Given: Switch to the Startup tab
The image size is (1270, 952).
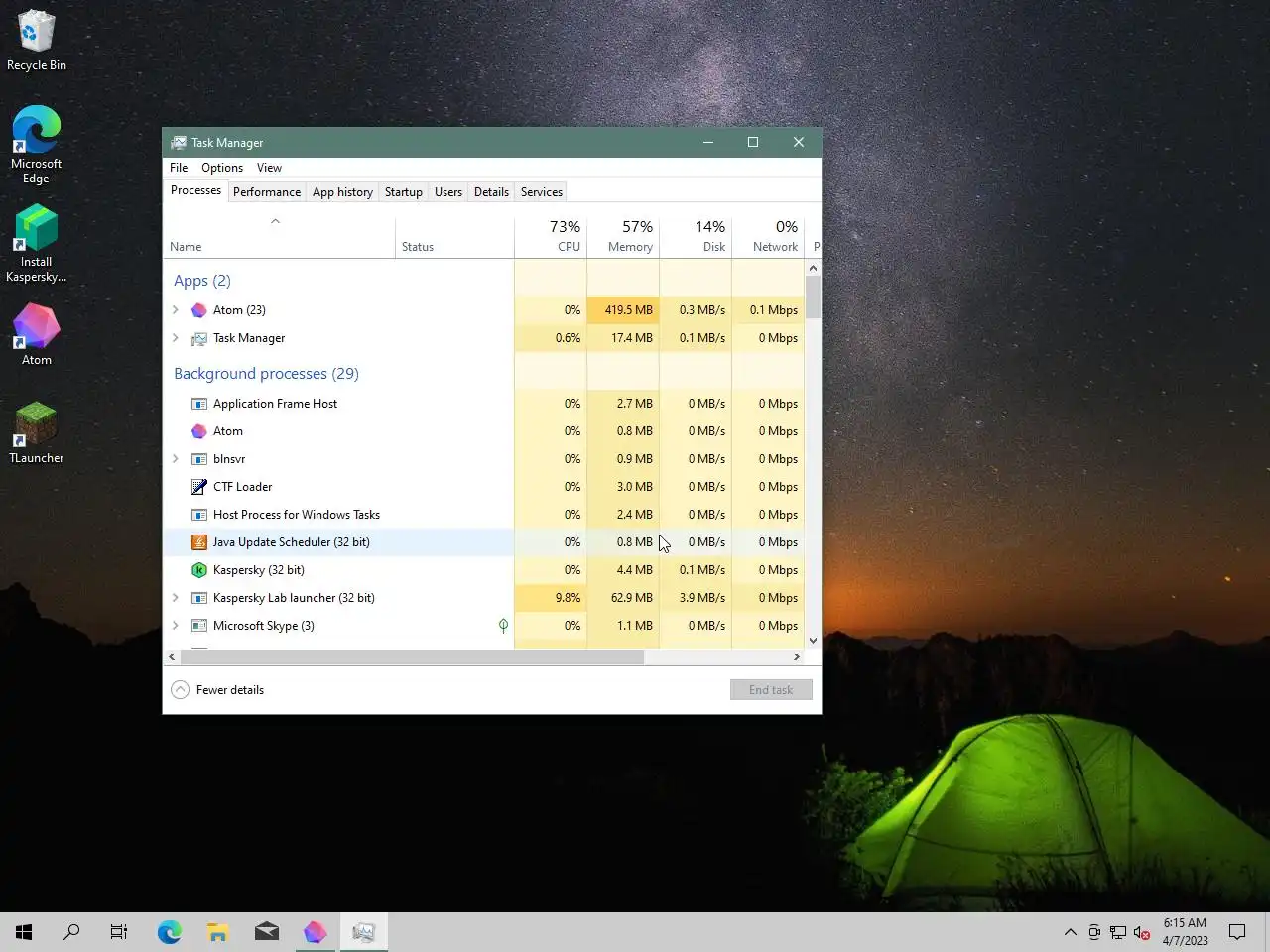Looking at the screenshot, I should (x=404, y=192).
